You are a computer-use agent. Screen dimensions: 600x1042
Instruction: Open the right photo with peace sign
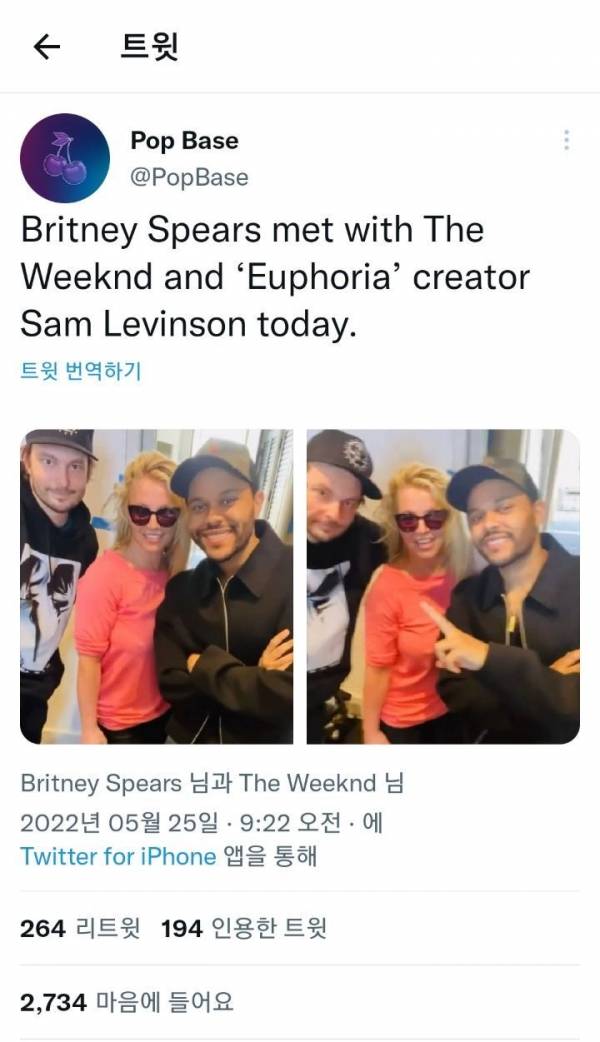pos(443,587)
